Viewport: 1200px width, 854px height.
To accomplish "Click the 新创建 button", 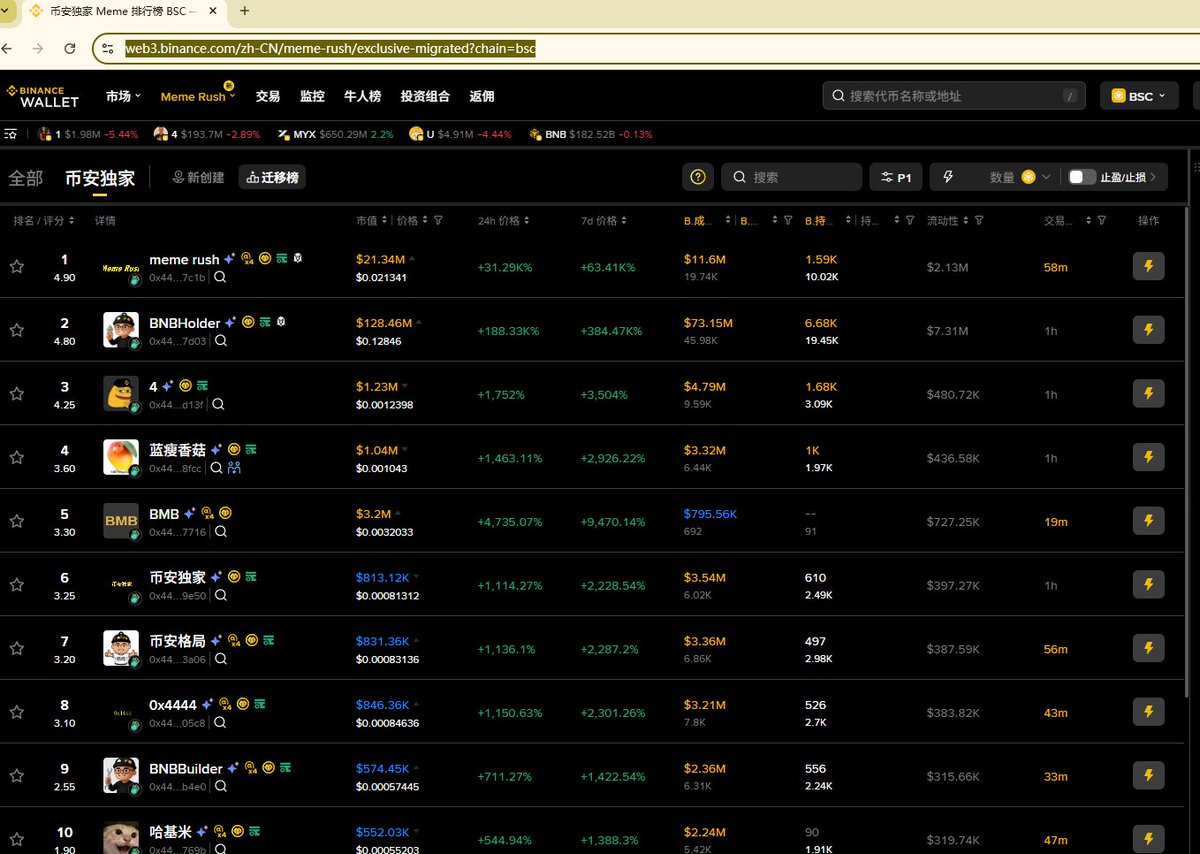I will pyautogui.click(x=198, y=177).
